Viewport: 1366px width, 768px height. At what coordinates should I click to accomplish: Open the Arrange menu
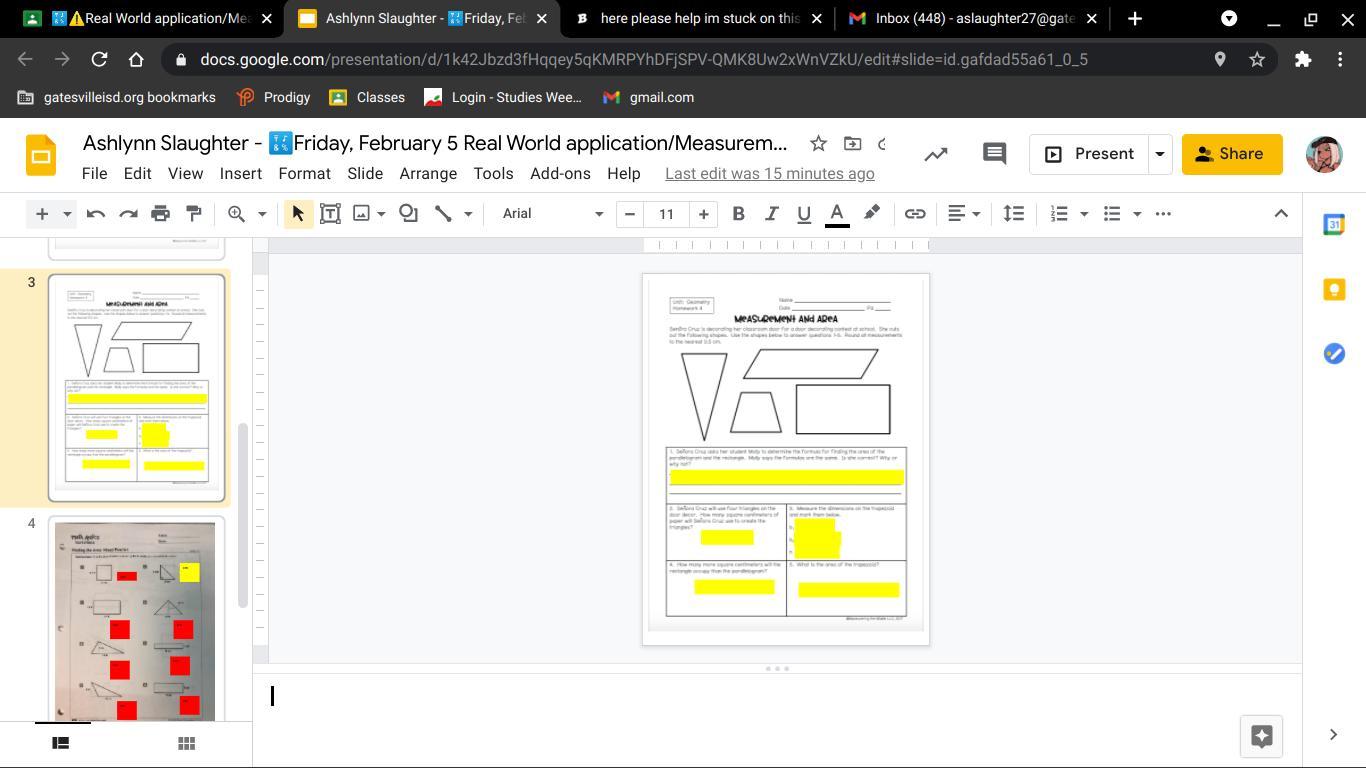point(428,173)
